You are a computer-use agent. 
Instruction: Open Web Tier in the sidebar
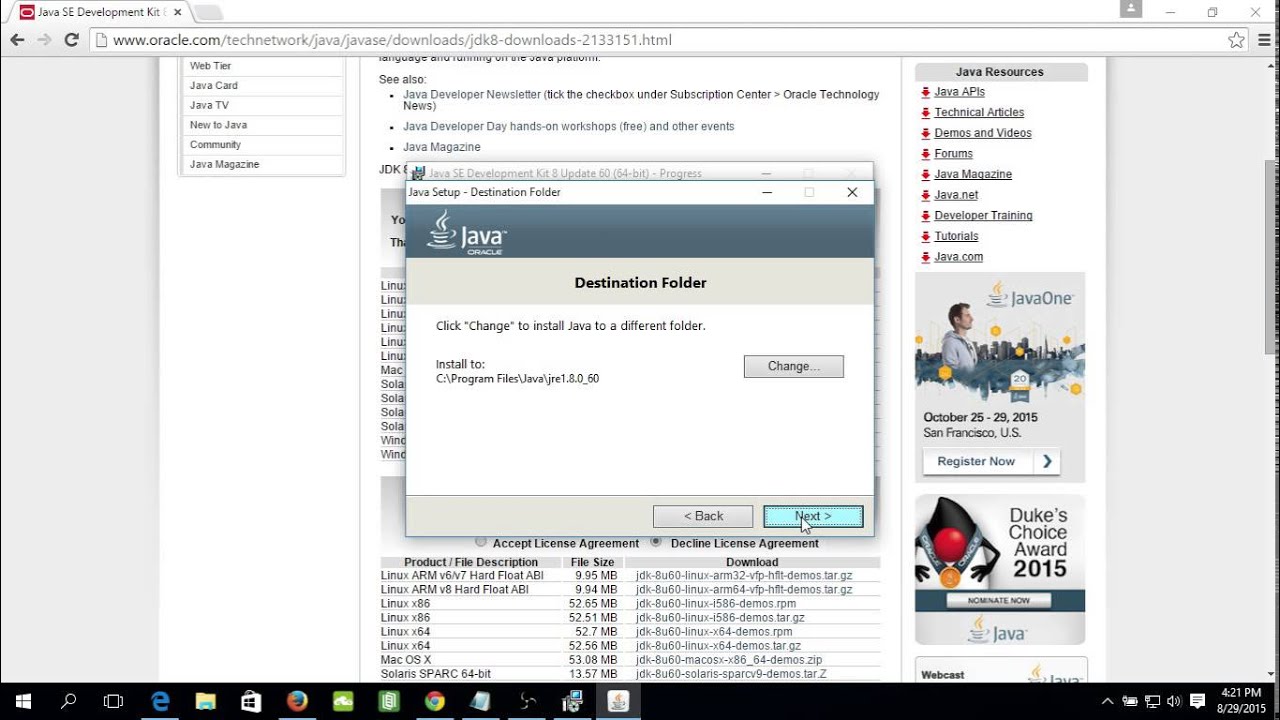point(210,66)
